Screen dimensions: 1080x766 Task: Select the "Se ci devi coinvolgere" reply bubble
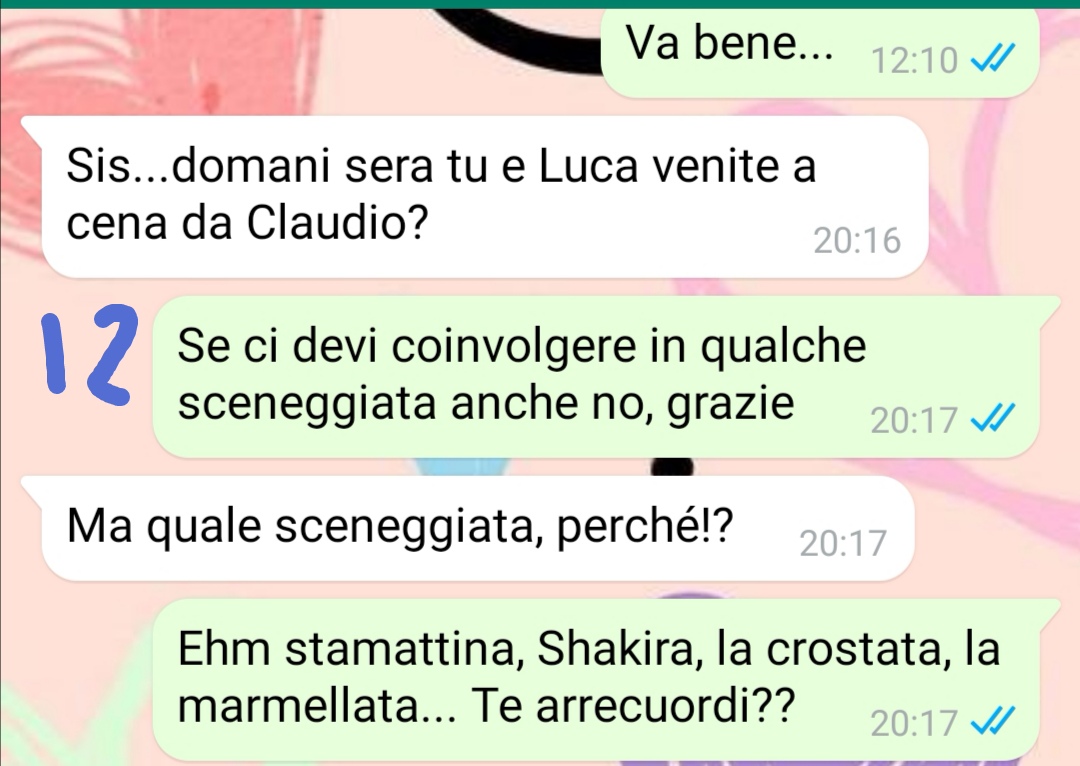[606, 376]
